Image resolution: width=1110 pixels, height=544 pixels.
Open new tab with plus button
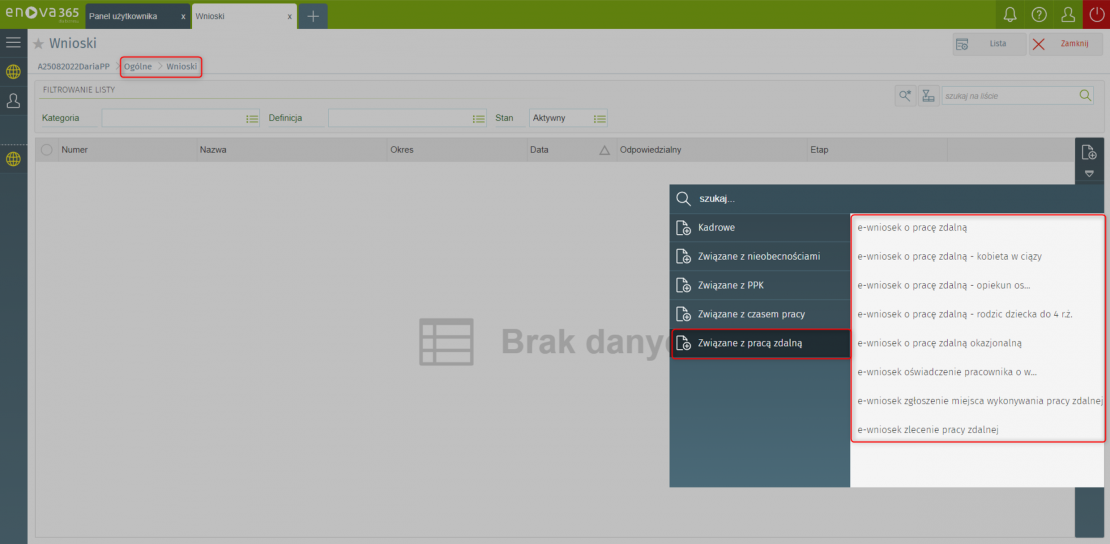[x=313, y=16]
